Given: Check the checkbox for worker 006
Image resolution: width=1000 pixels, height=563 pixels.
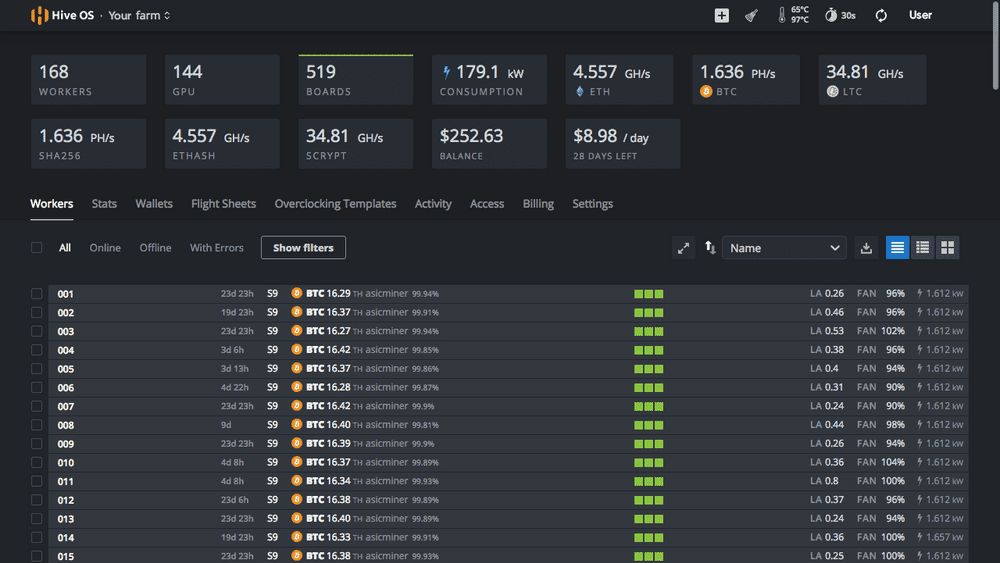Looking at the screenshot, I should 36,387.
